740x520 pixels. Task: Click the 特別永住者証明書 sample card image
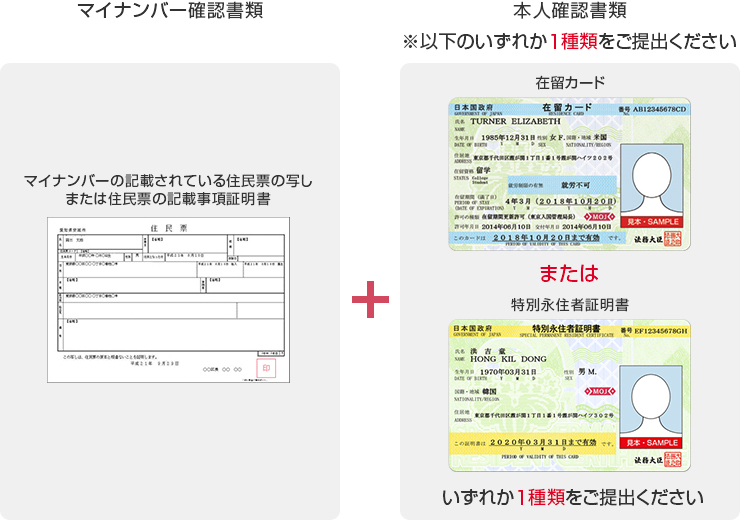[569, 395]
